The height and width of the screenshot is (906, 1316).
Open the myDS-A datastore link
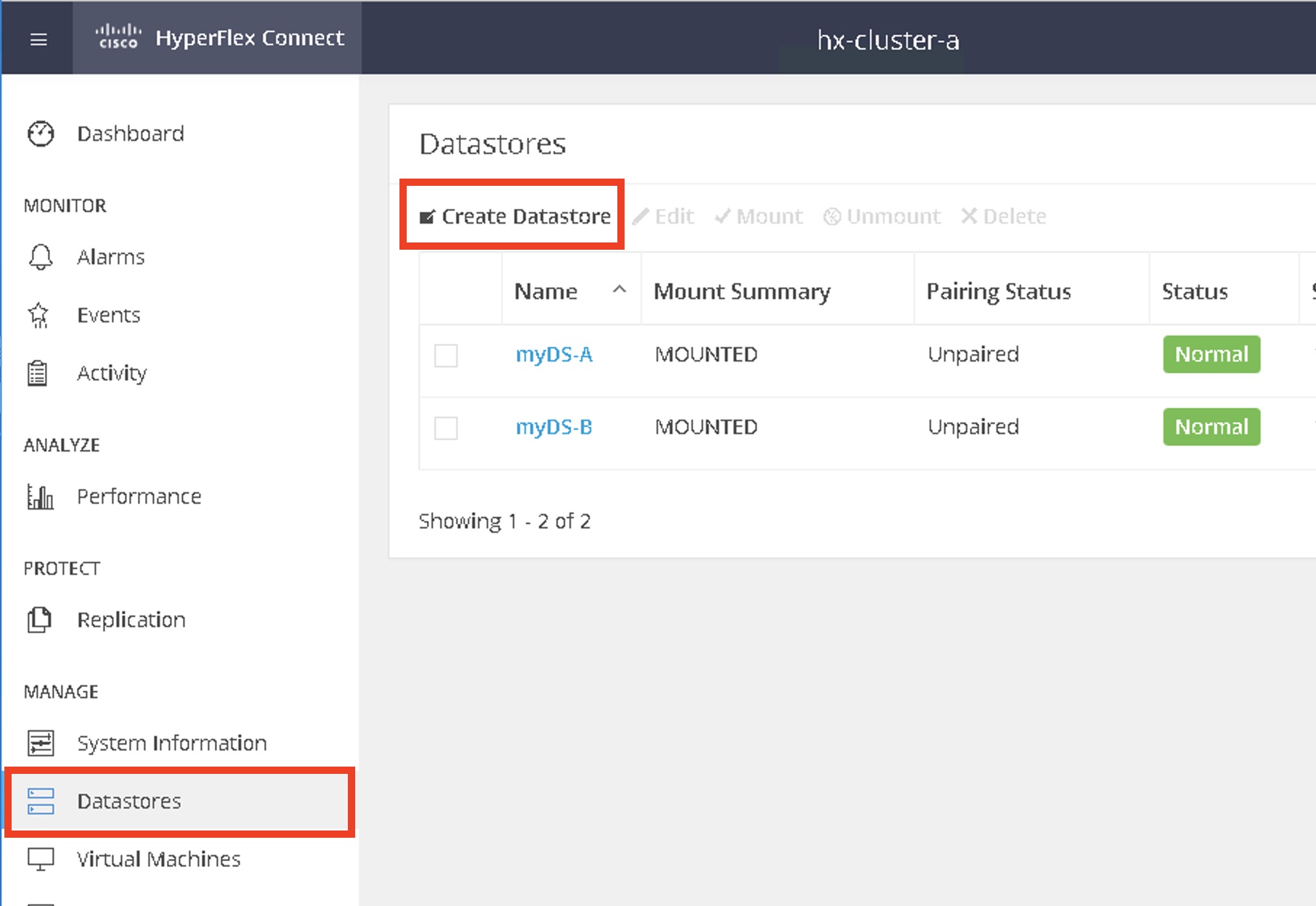[x=553, y=354]
